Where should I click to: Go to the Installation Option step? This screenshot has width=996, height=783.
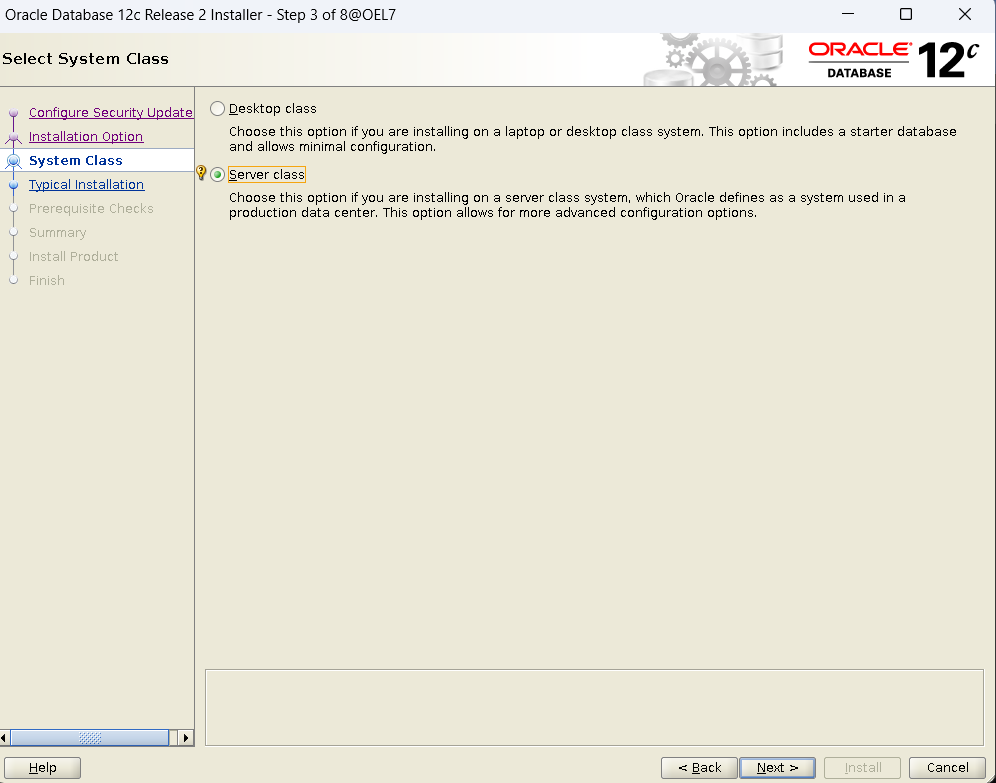(86, 137)
